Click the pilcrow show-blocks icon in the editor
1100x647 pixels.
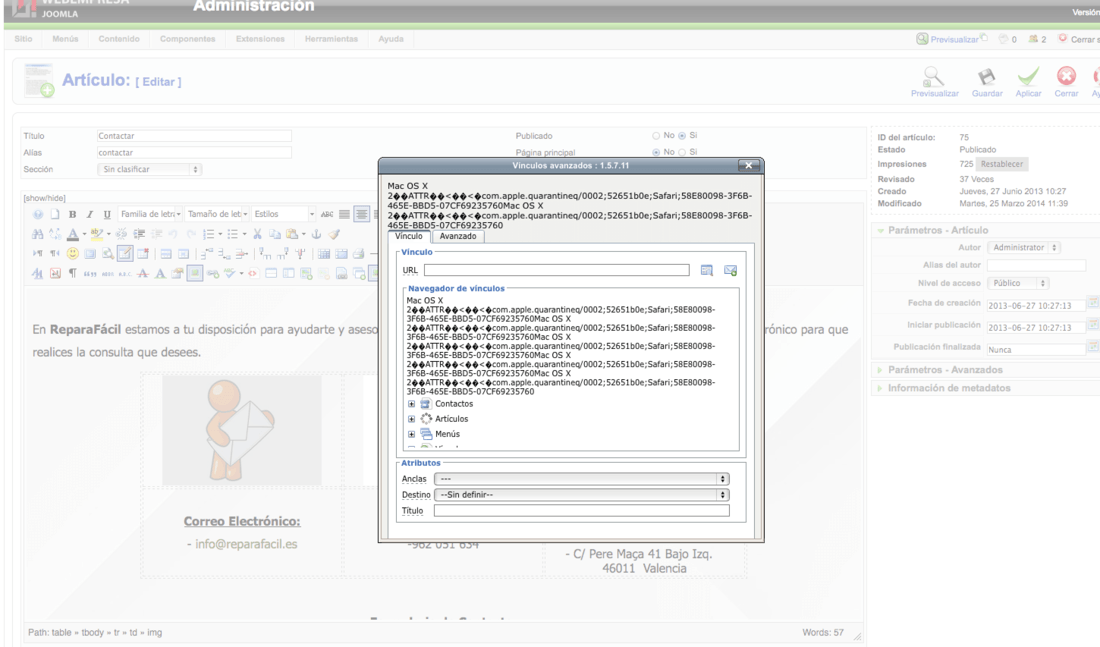pos(72,273)
